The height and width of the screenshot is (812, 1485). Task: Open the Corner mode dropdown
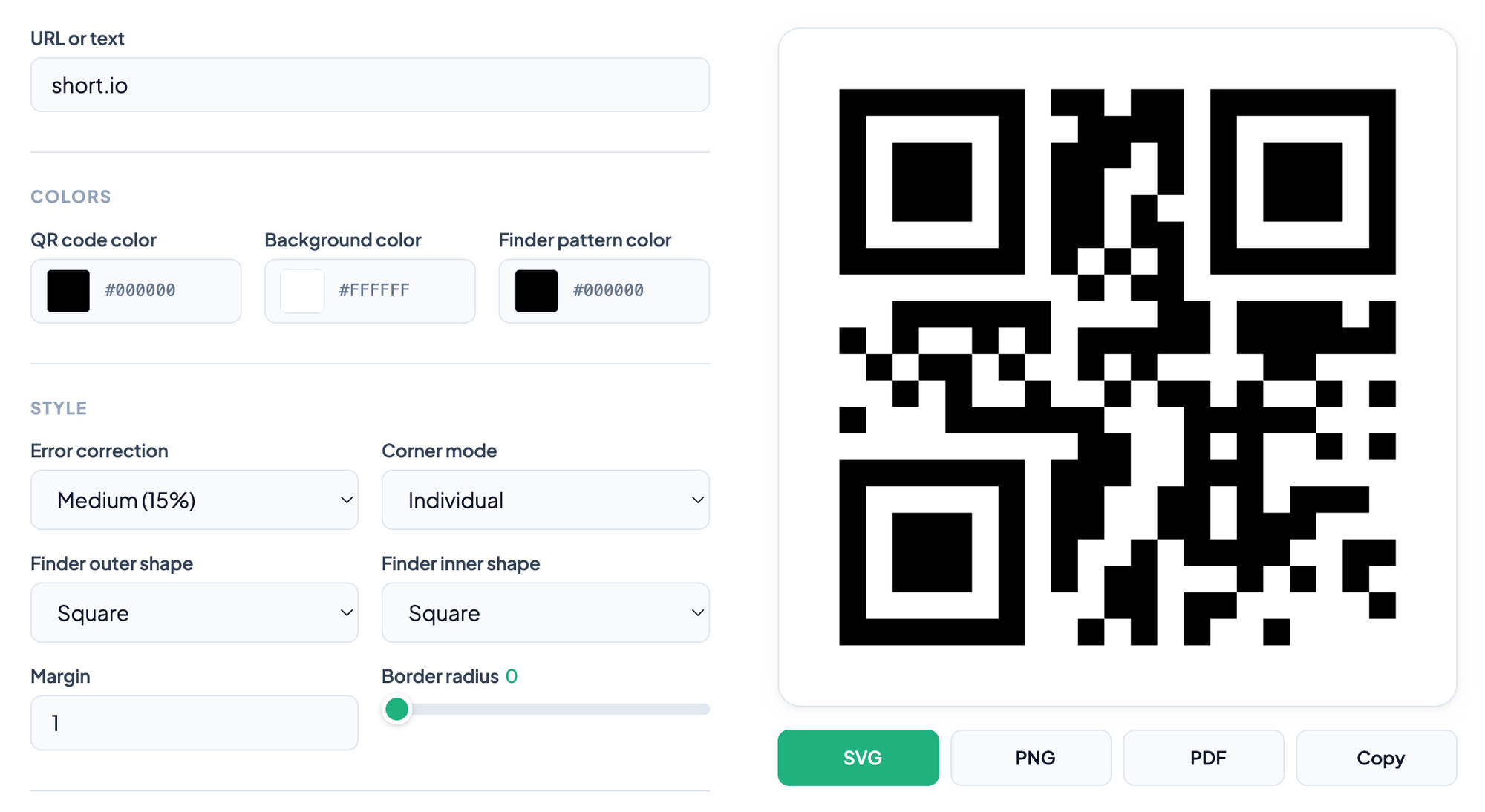(x=545, y=500)
